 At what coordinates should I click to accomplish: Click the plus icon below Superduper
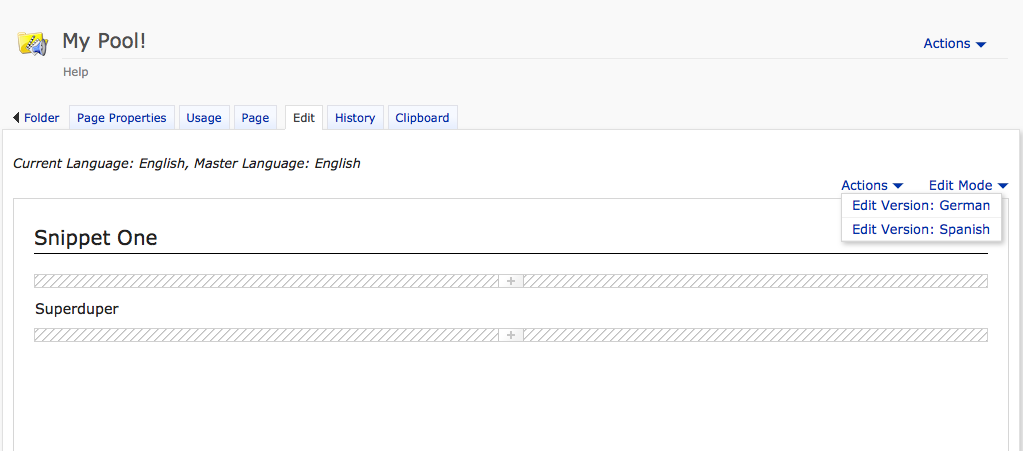pos(511,335)
